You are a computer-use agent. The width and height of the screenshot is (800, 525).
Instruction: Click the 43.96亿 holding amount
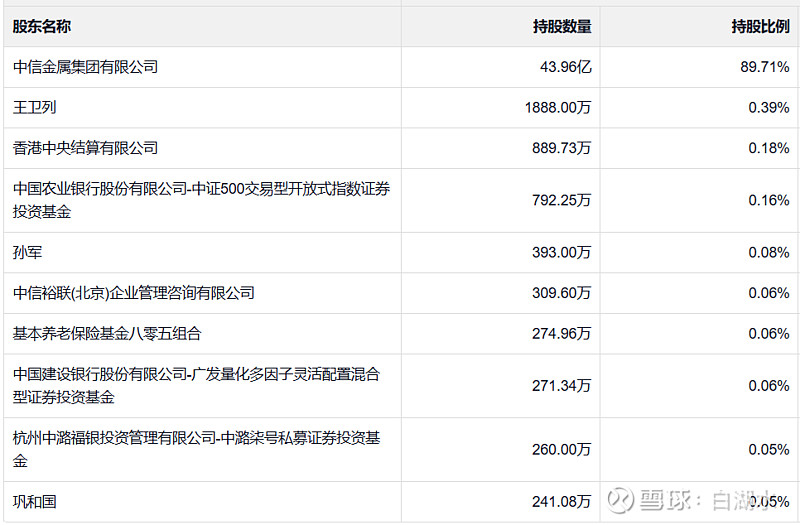[565, 67]
